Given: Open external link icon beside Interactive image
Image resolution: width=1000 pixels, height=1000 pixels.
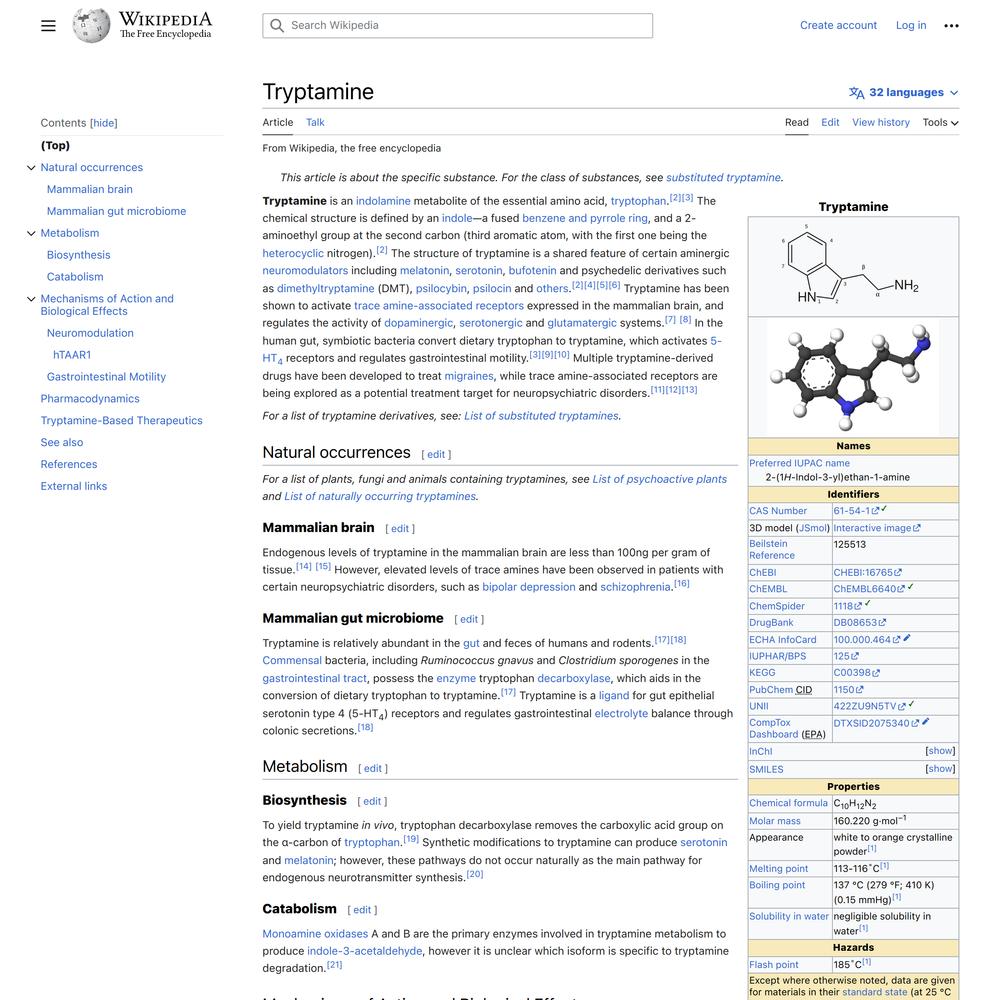Looking at the screenshot, I should coord(916,528).
